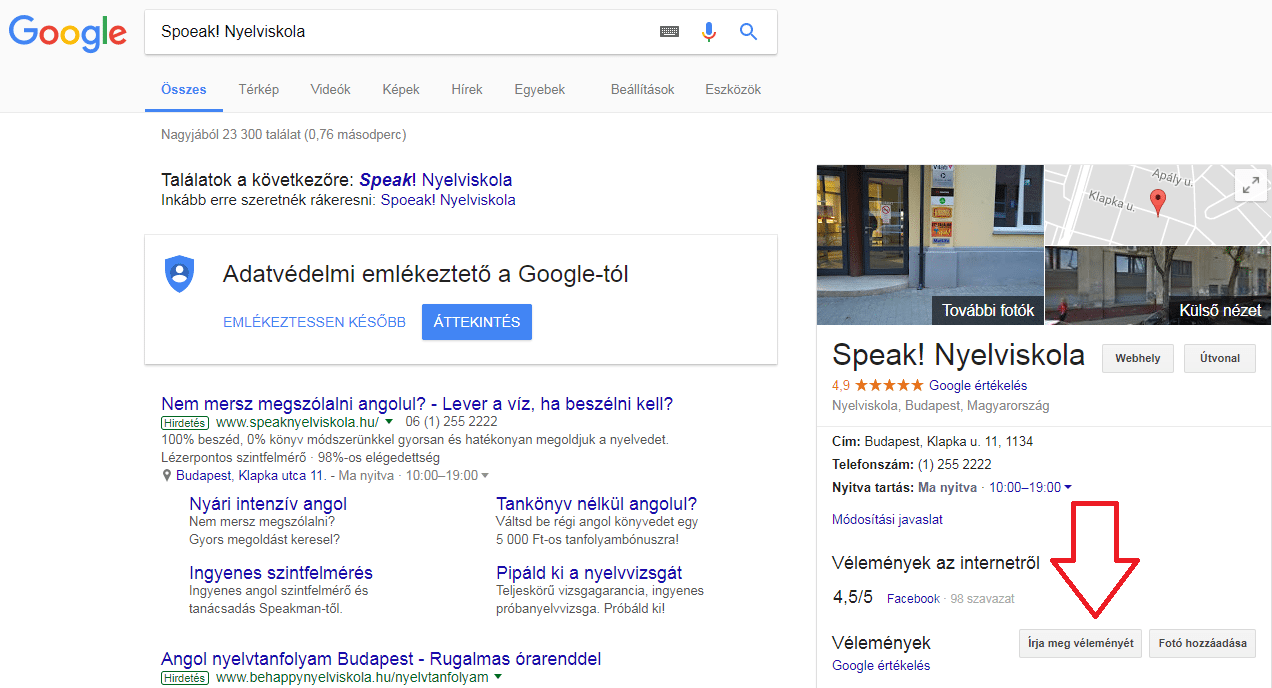Open the Klapka u. map thumbnail
Image resolution: width=1272 pixels, height=688 pixels.
pyautogui.click(x=1158, y=204)
